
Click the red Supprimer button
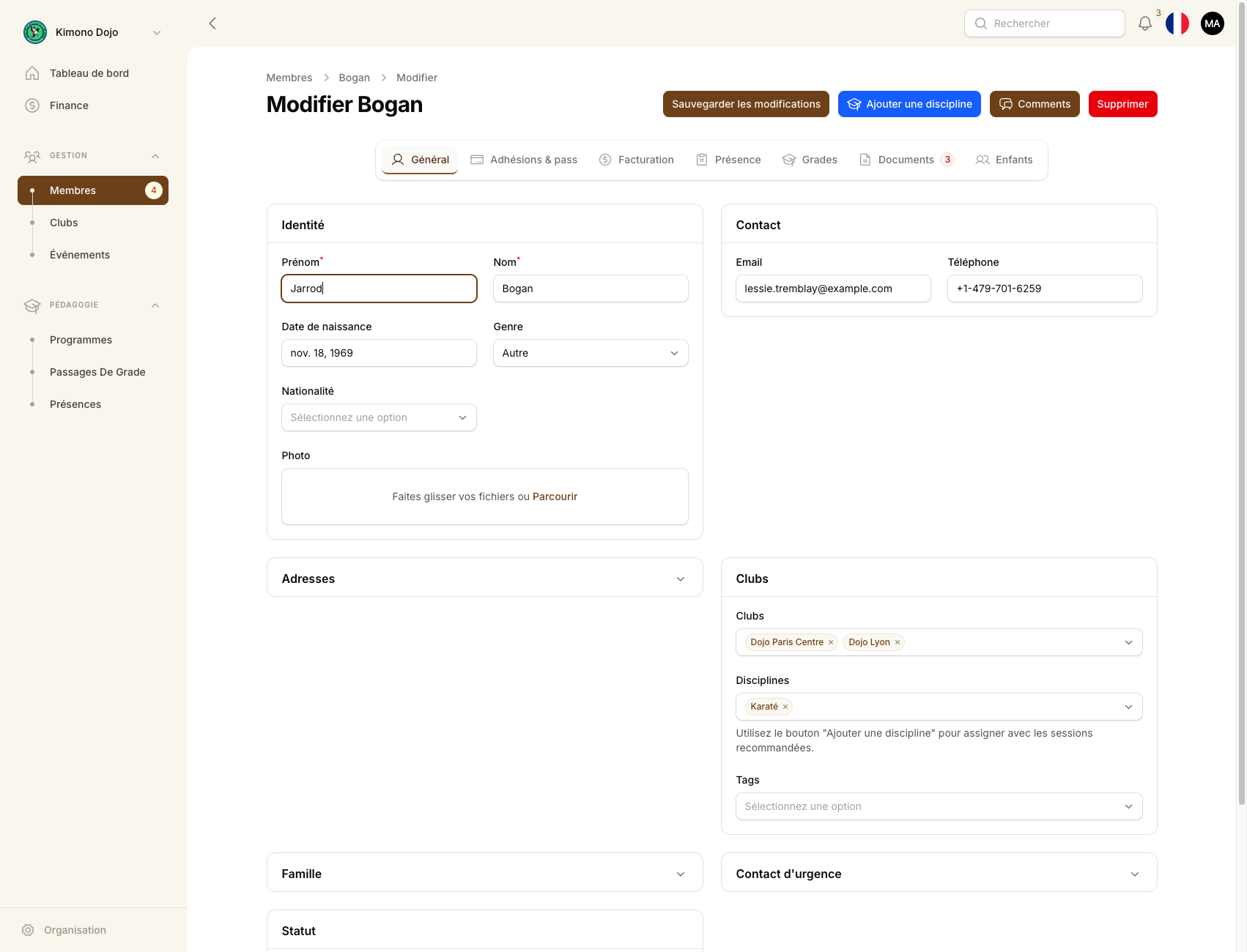click(x=1122, y=104)
